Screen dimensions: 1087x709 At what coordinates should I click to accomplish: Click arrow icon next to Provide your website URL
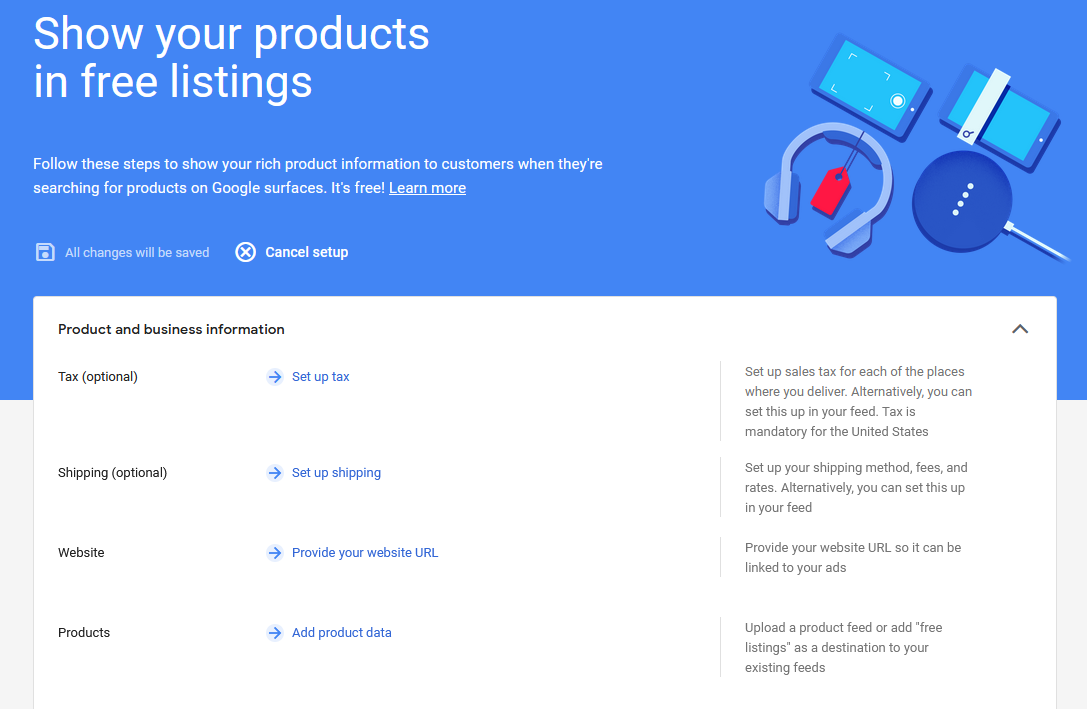275,553
